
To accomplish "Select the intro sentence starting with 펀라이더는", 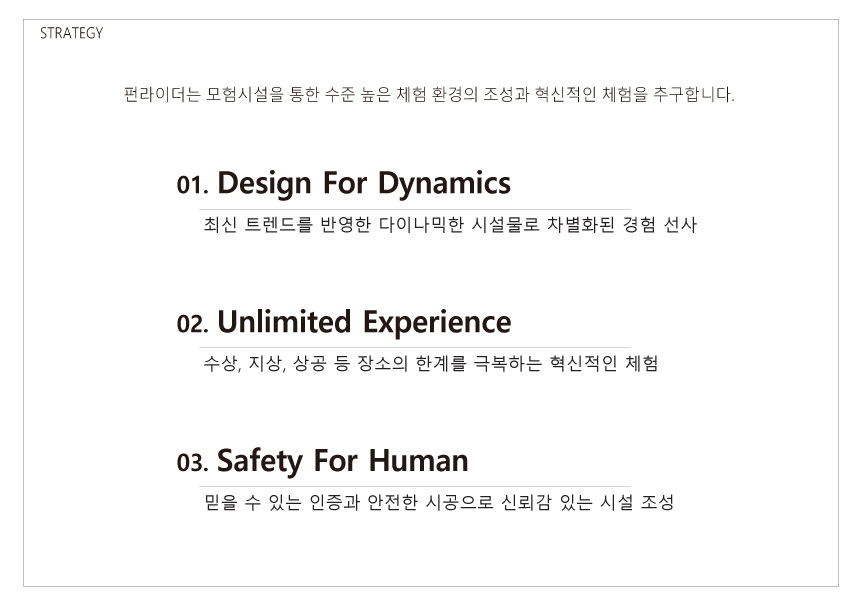I will point(429,94).
